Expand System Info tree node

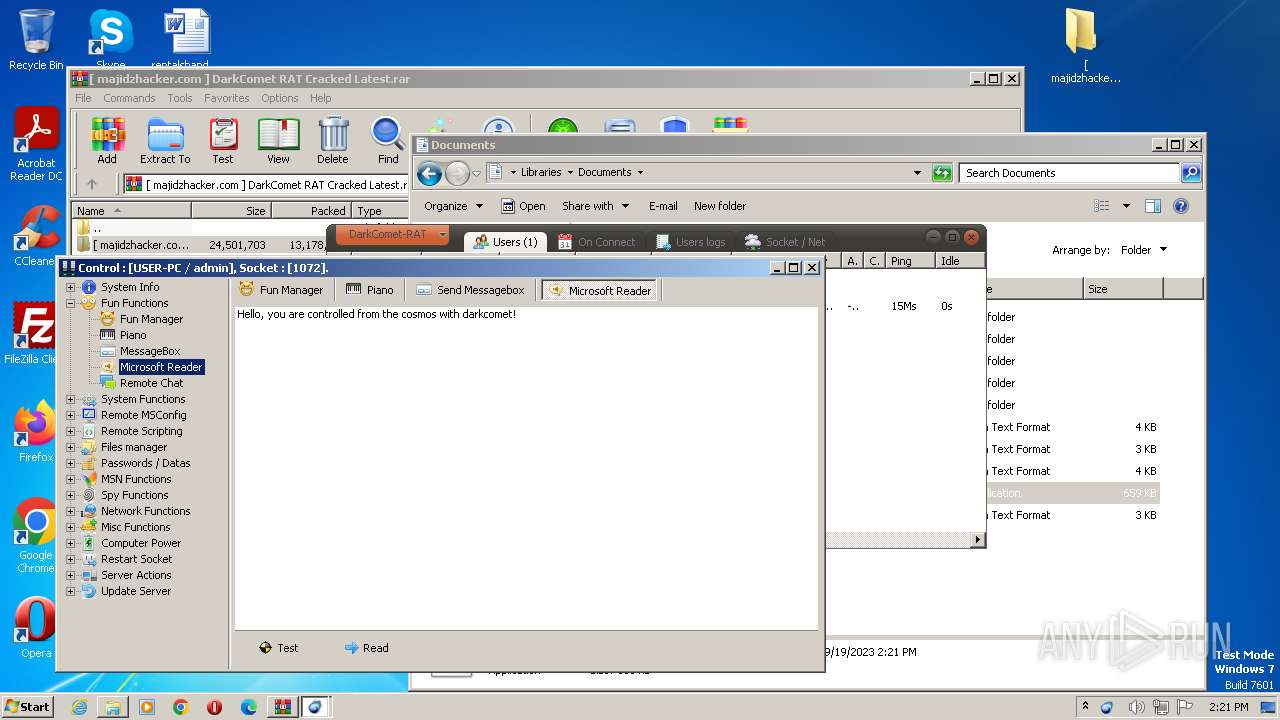point(71,287)
